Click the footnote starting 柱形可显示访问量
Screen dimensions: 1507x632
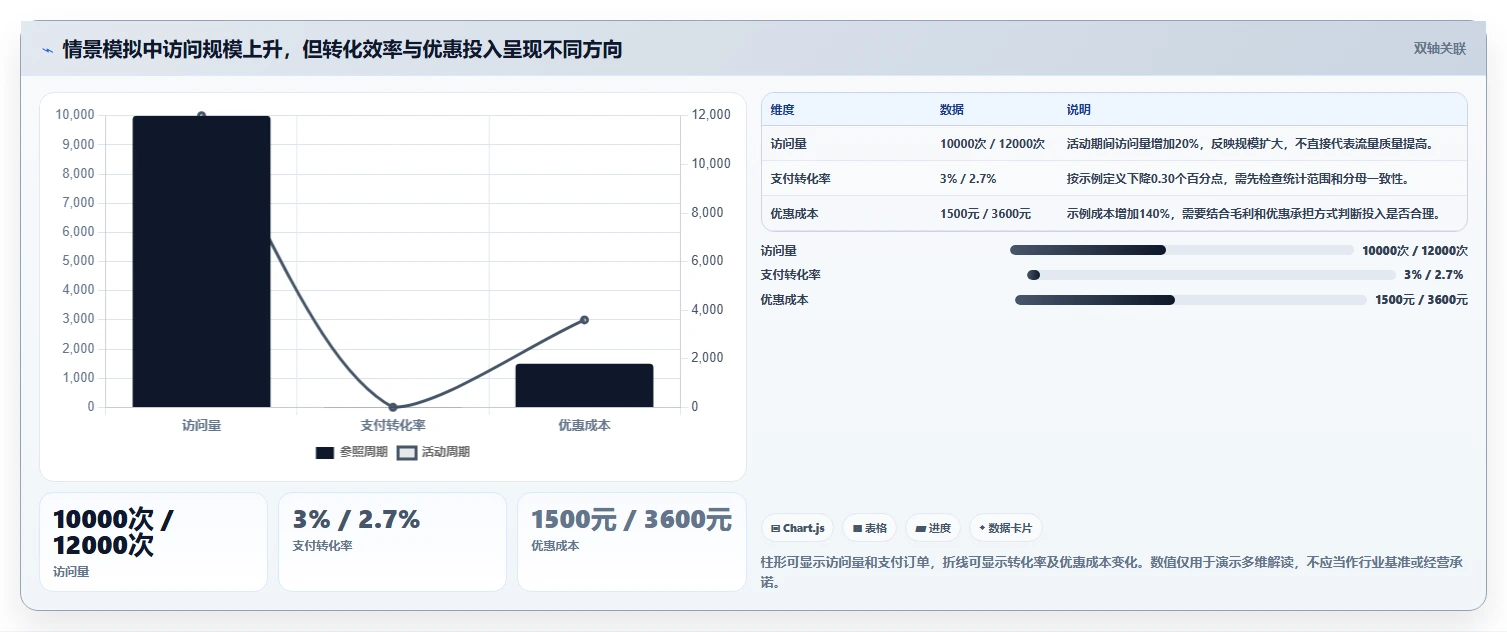[x=1112, y=572]
